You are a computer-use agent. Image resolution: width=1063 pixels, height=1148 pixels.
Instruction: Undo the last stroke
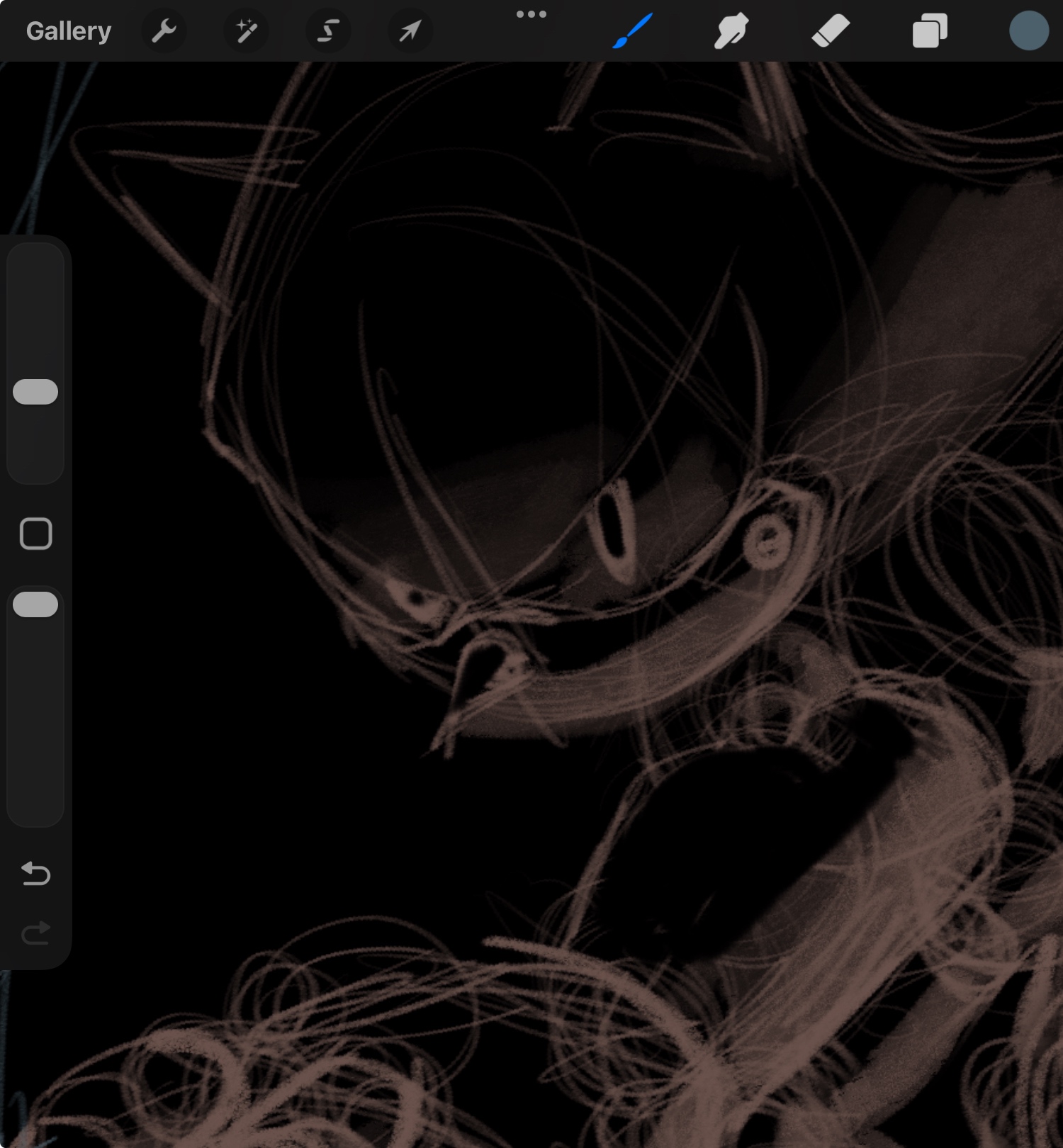[35, 874]
